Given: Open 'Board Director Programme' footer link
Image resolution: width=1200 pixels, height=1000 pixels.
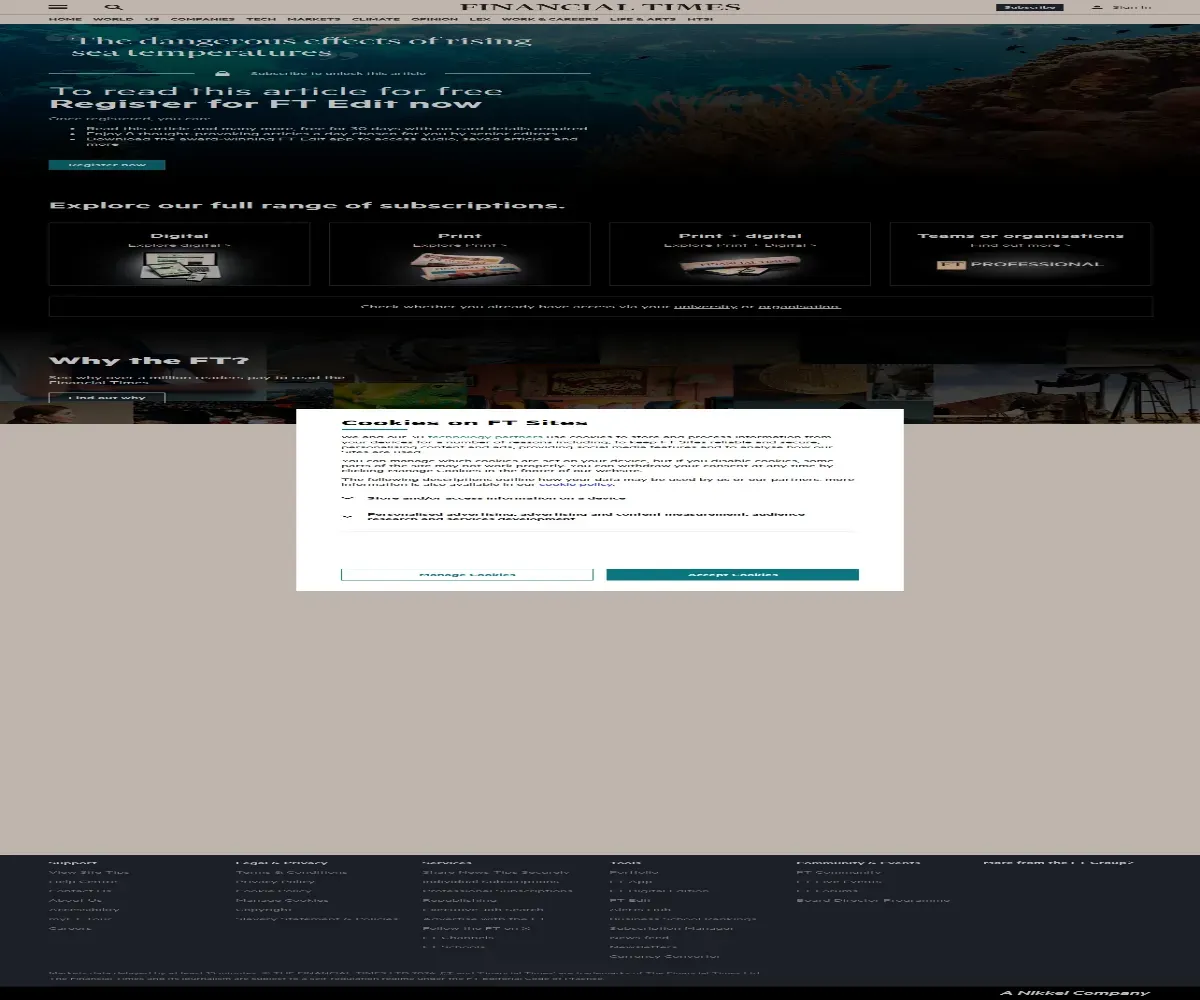Looking at the screenshot, I should [873, 900].
